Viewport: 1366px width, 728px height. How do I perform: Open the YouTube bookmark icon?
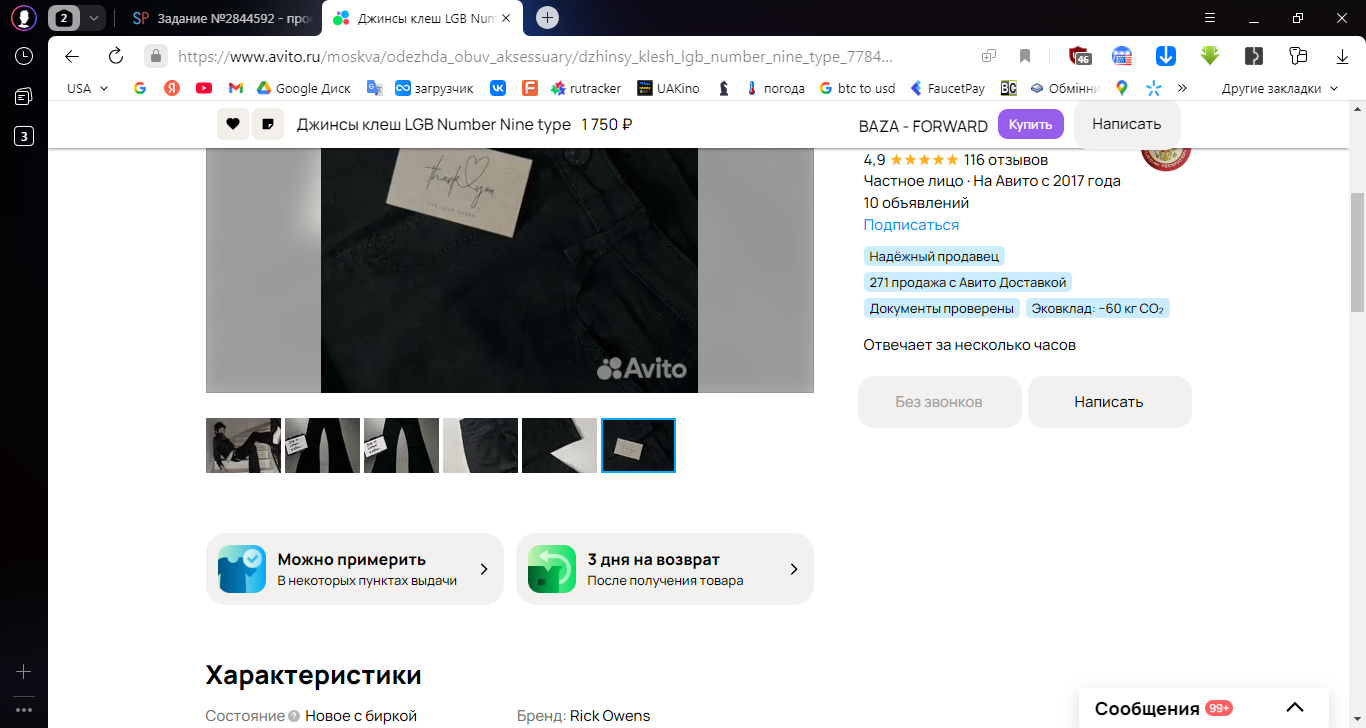click(x=204, y=88)
